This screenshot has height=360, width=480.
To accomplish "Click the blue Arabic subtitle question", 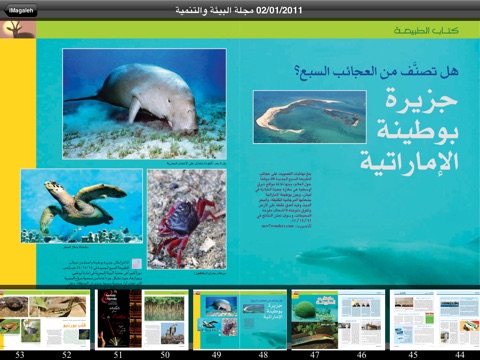I will click(x=377, y=71).
